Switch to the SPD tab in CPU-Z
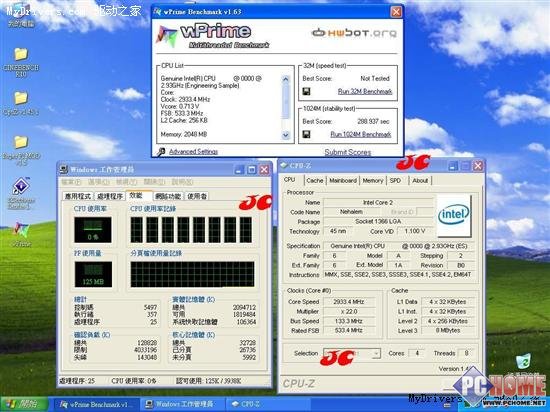Screen dimensions: 550x412 [x=395, y=181]
